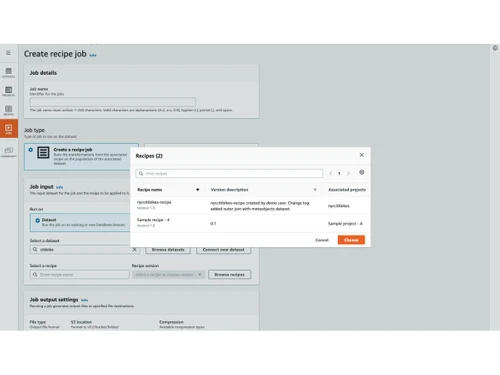Screen dimensions: 500x375
Task: Click the info icon at top right
Action: tap(495, 48)
